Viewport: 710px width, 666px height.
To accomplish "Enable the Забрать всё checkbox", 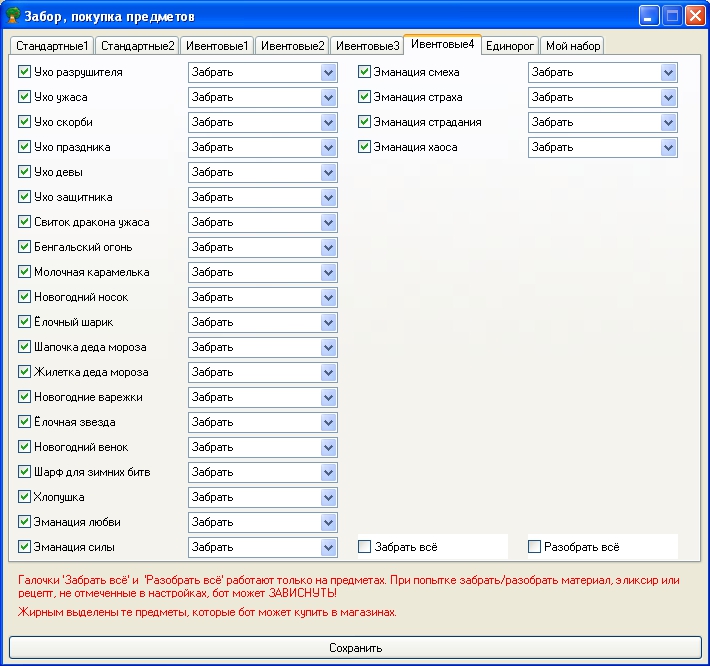I will pos(365,547).
